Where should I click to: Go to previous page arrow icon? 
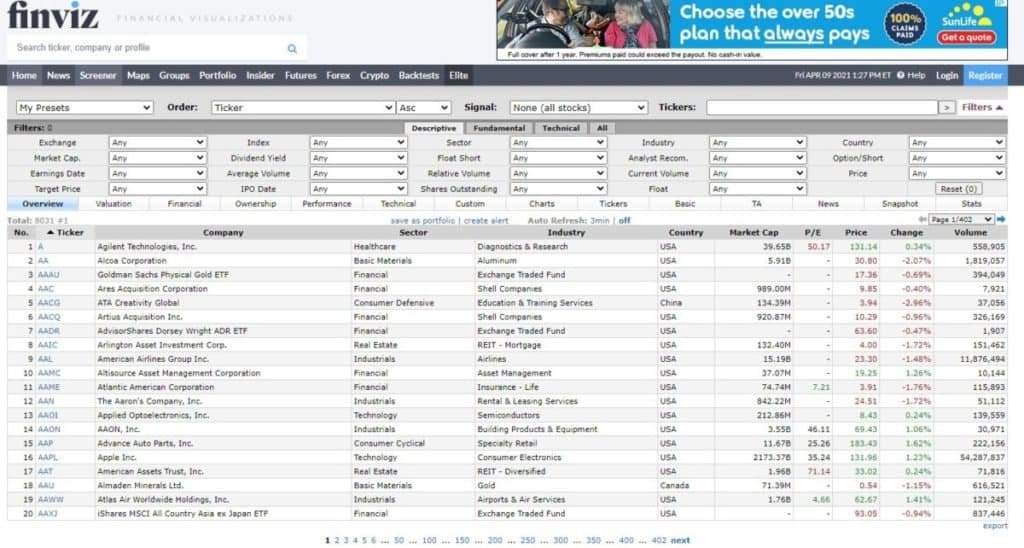(922, 219)
